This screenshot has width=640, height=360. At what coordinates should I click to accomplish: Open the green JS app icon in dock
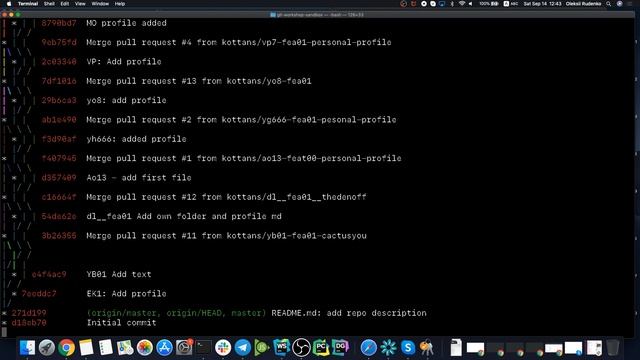pos(262,348)
